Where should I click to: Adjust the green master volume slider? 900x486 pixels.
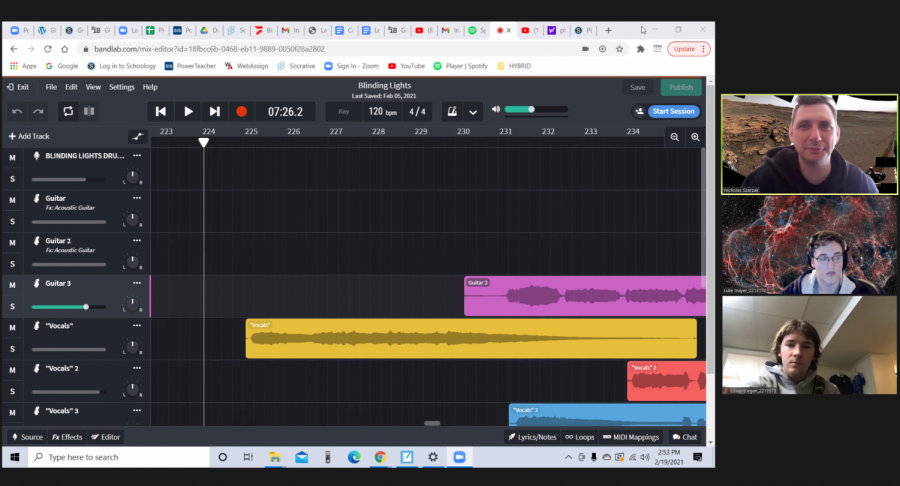(536, 109)
